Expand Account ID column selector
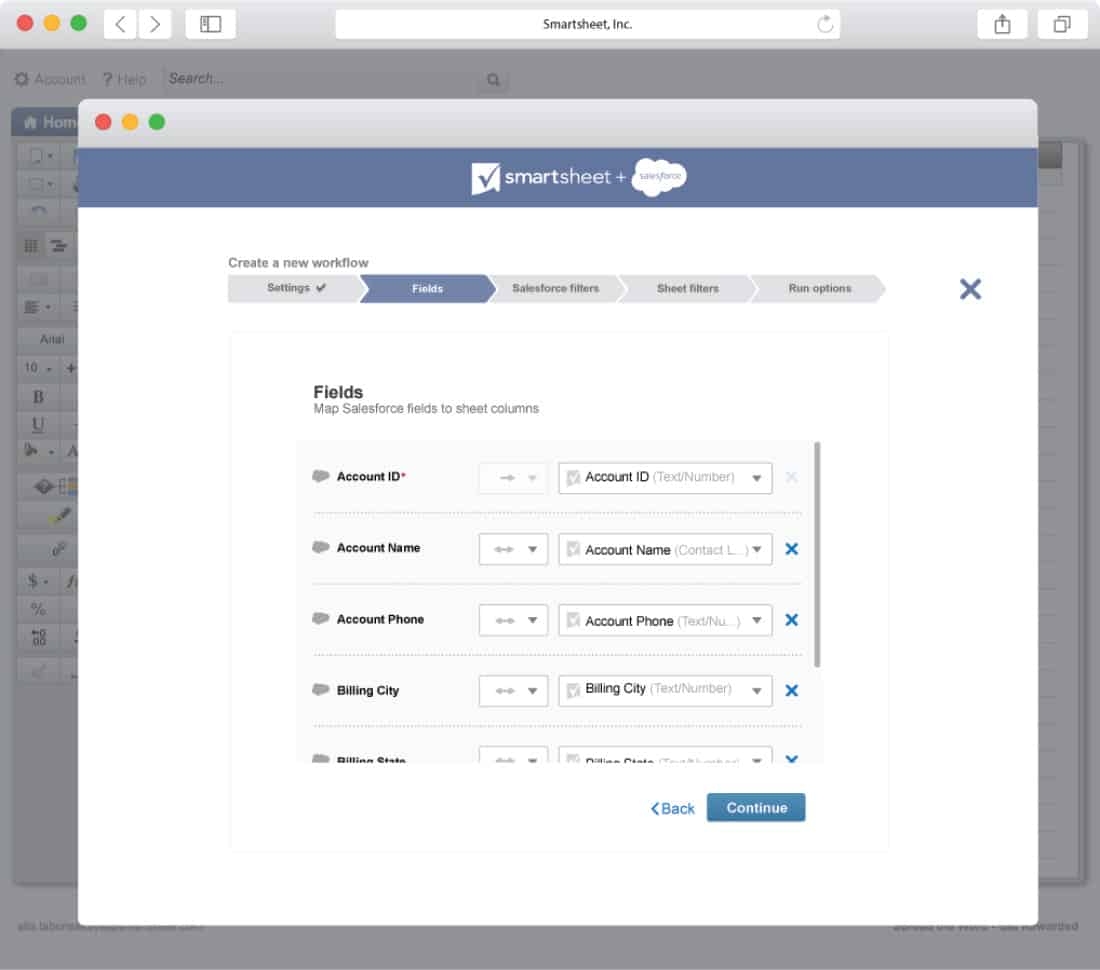Viewport: 1100px width, 970px height. (665, 478)
